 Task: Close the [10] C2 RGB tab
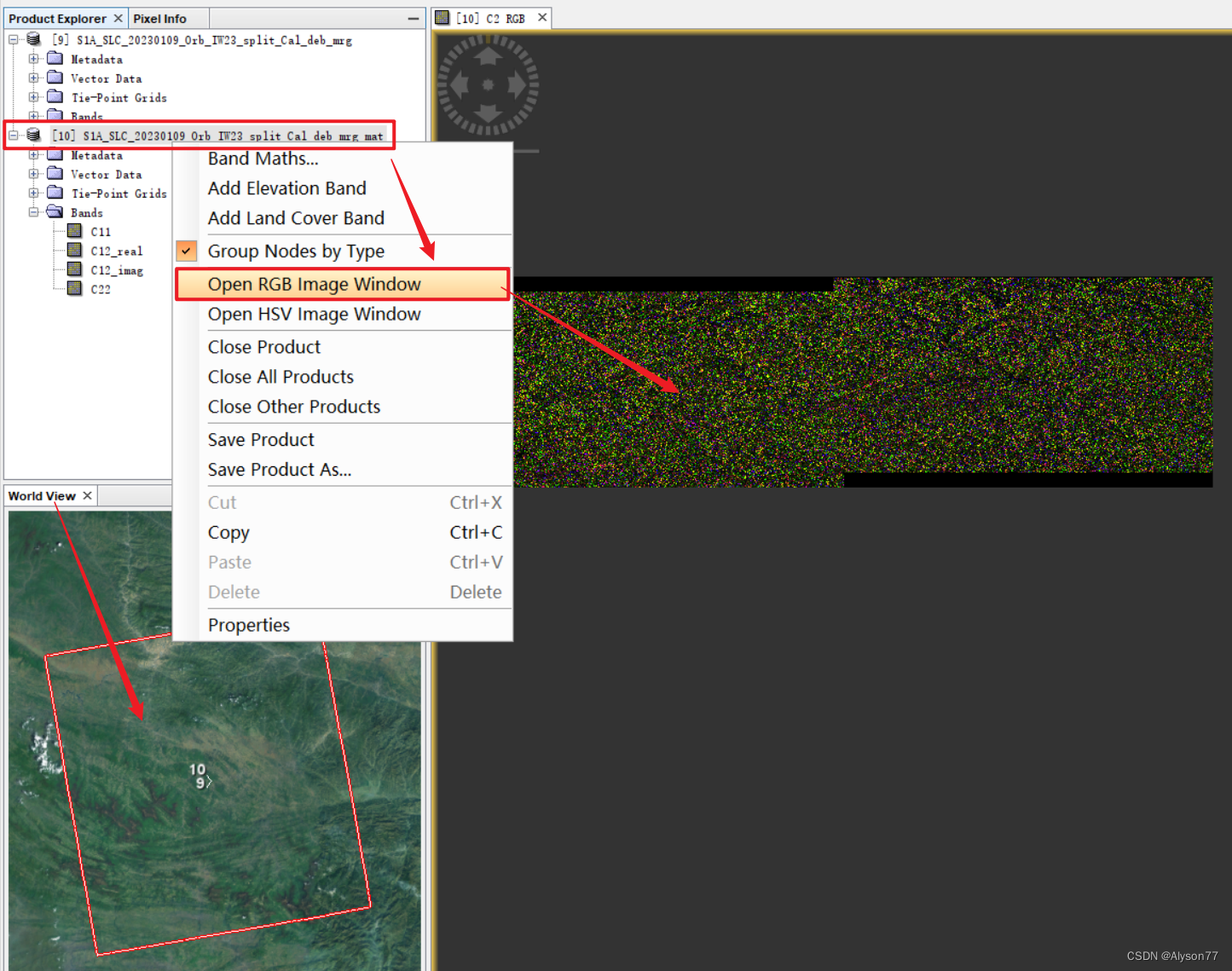542,17
